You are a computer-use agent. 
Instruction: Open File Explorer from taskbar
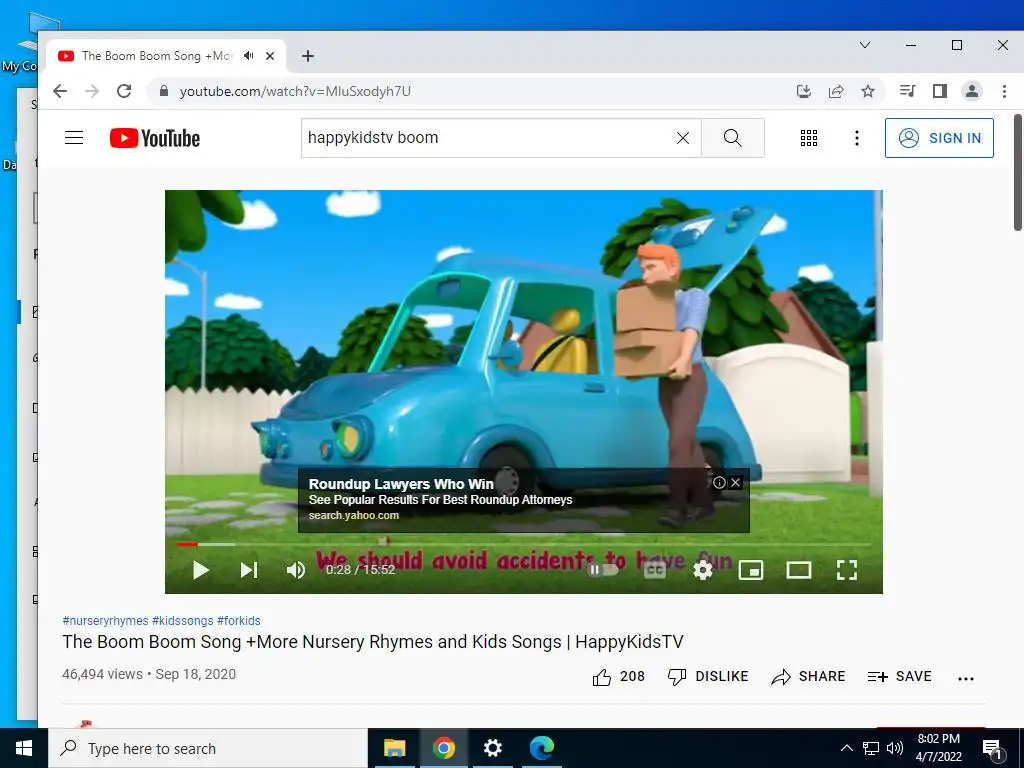click(x=394, y=748)
